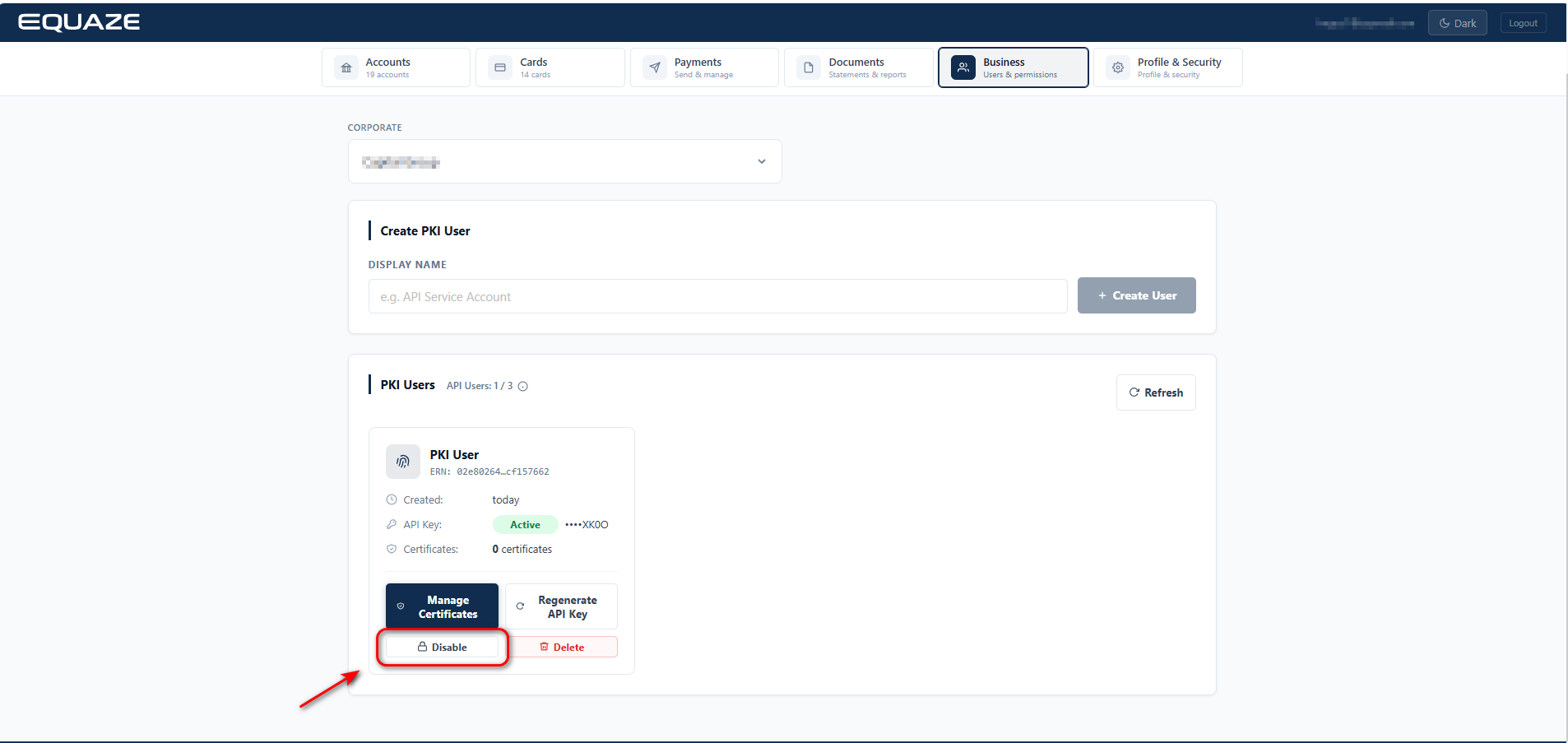Open Manage Certificates

point(442,606)
